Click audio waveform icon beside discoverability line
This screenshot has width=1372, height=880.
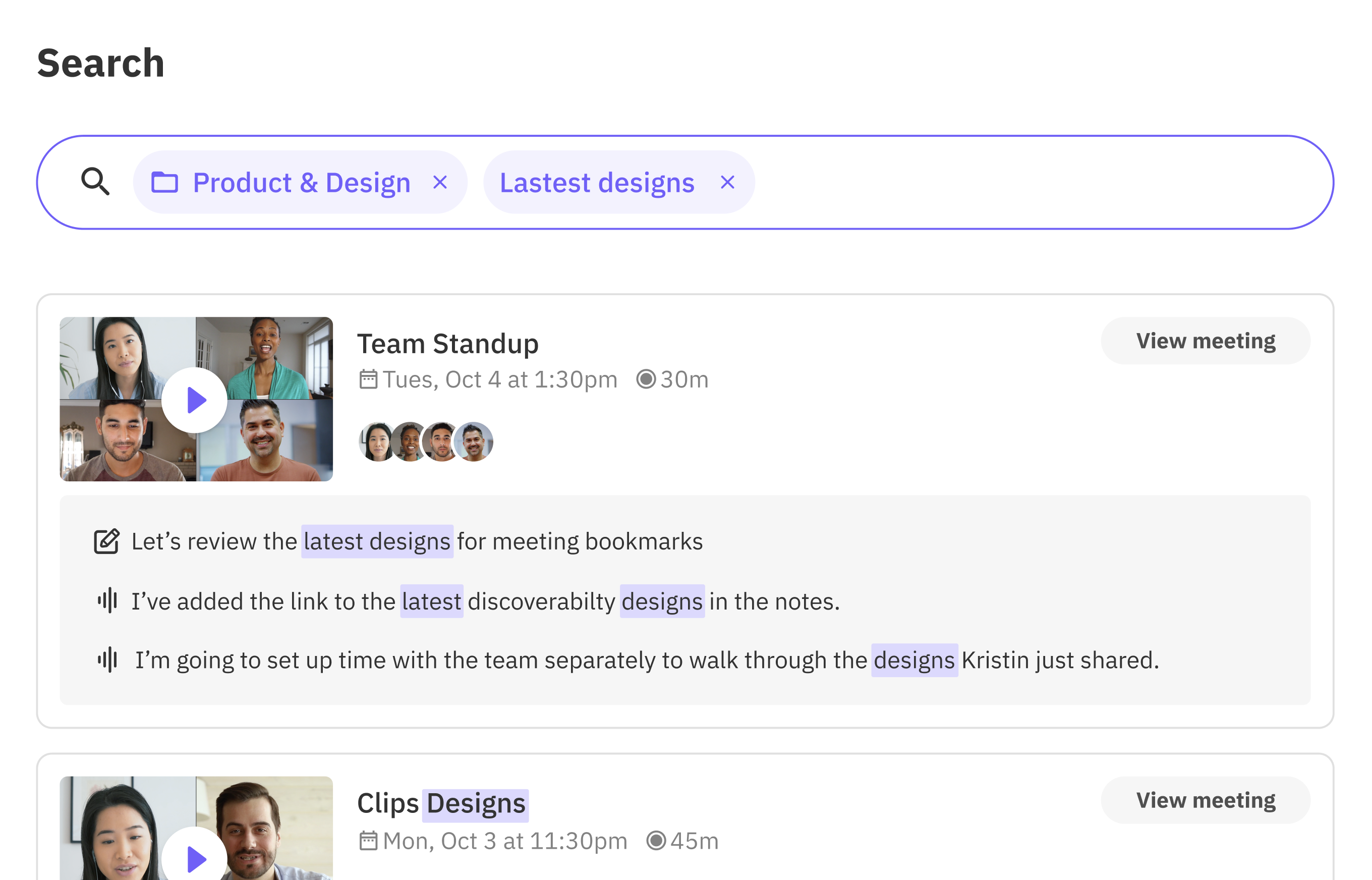pyautogui.click(x=107, y=600)
